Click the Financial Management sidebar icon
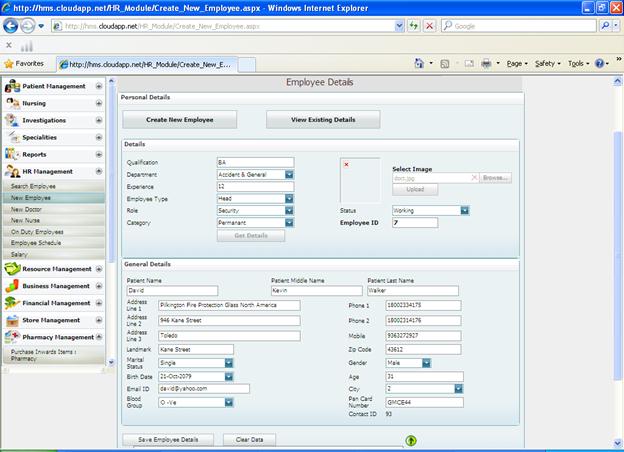 pos(13,303)
